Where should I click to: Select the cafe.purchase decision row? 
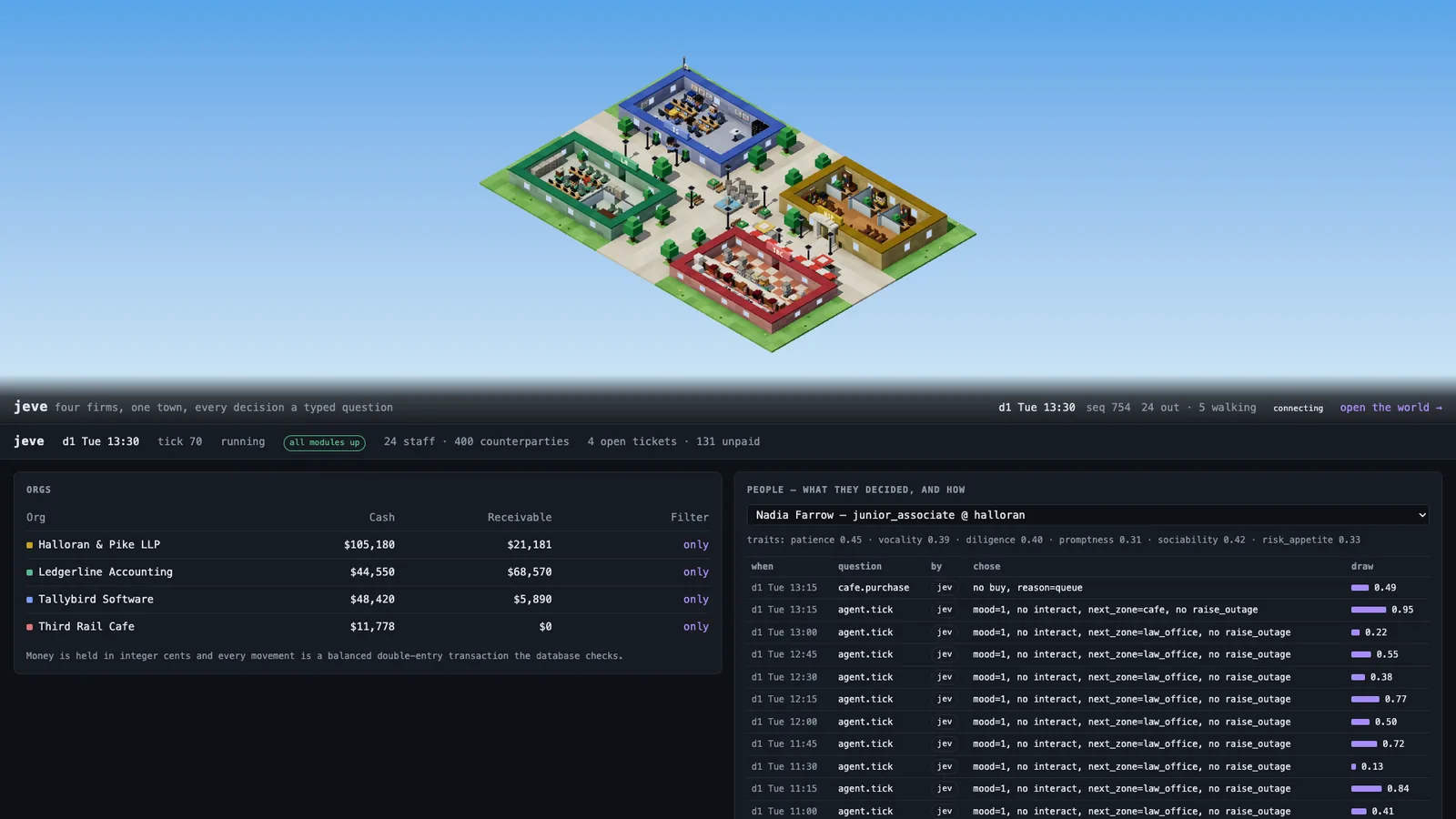coord(1087,588)
